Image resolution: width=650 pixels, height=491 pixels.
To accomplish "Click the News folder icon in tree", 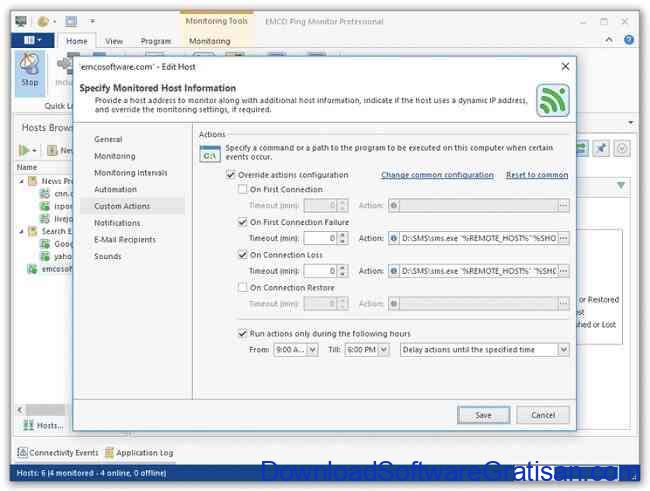I will pyautogui.click(x=32, y=181).
